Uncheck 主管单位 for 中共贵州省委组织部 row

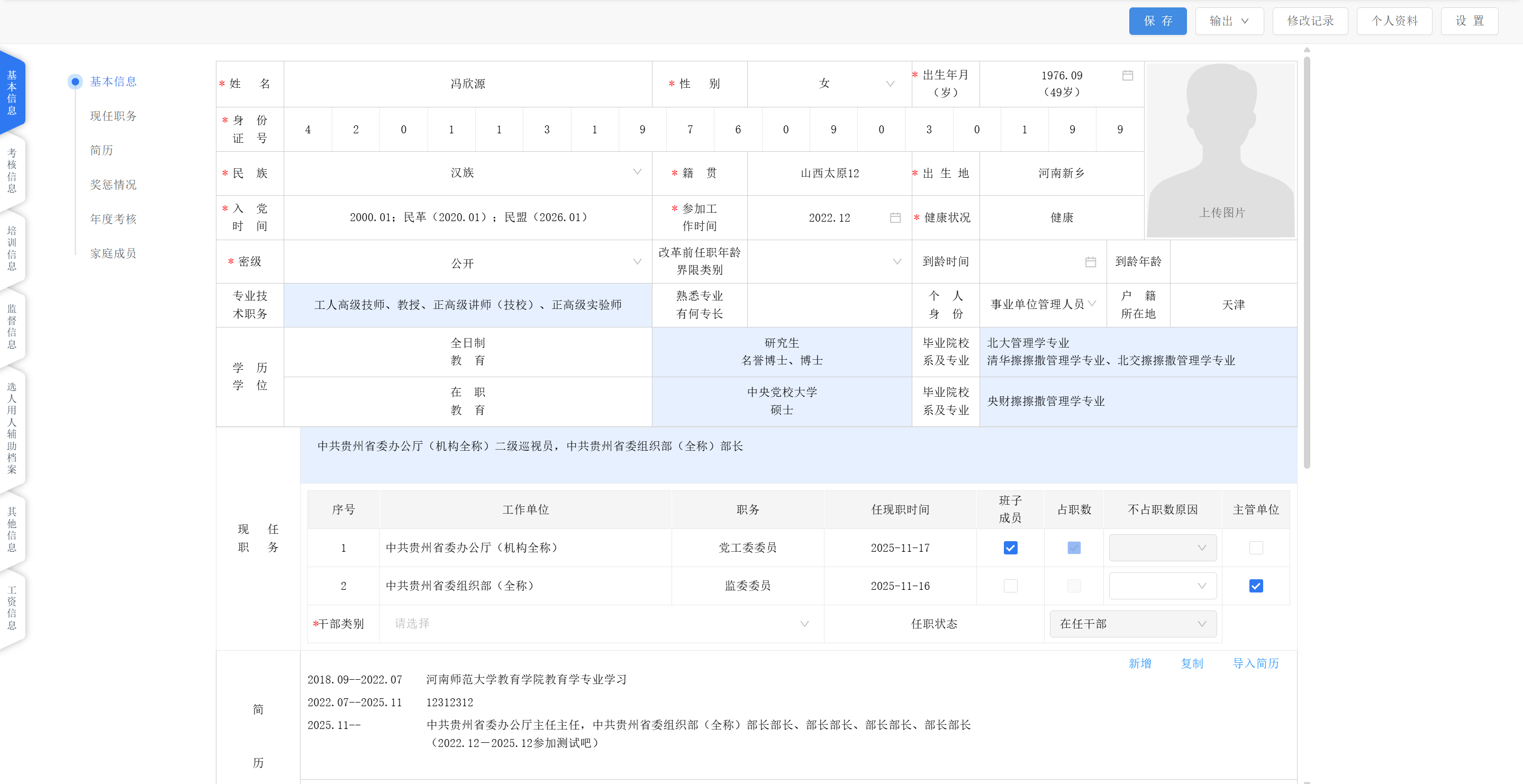pos(1256,586)
